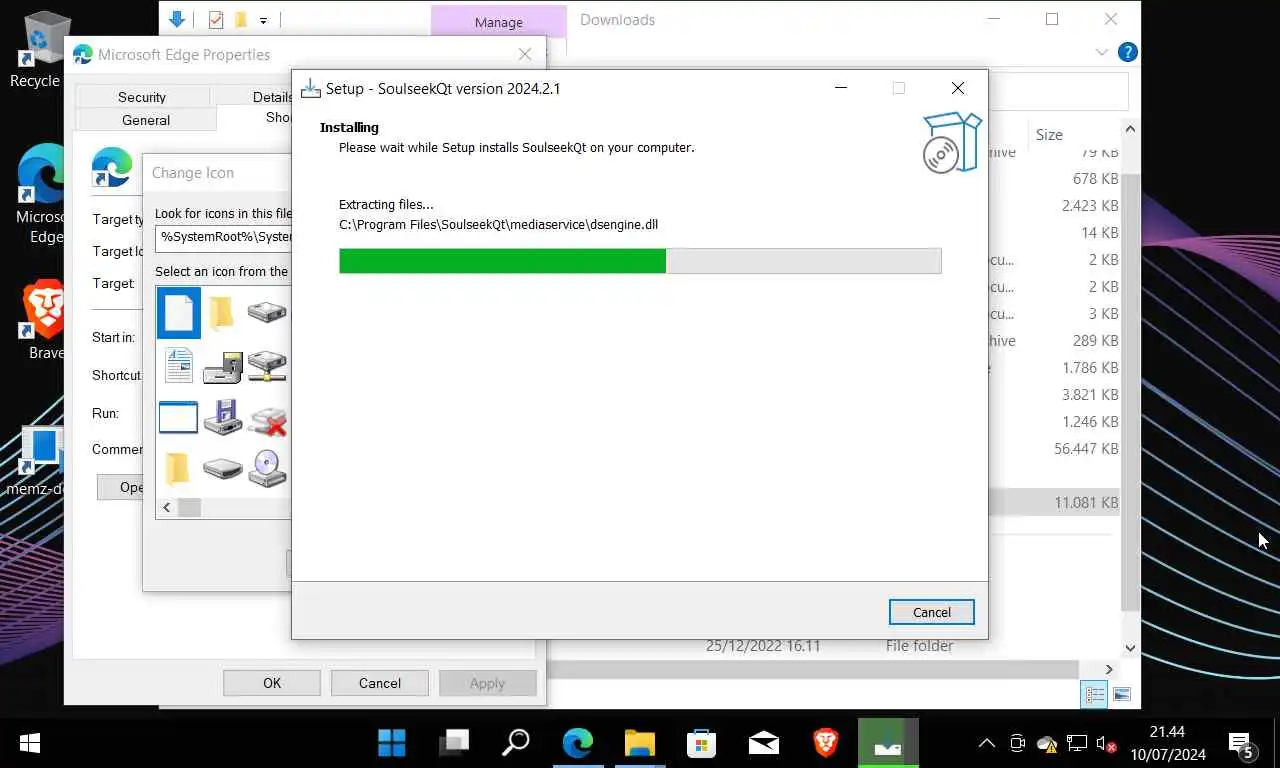Select the network drive icon in Change Icon
Viewport: 1280px width, 768px height.
(x=267, y=366)
